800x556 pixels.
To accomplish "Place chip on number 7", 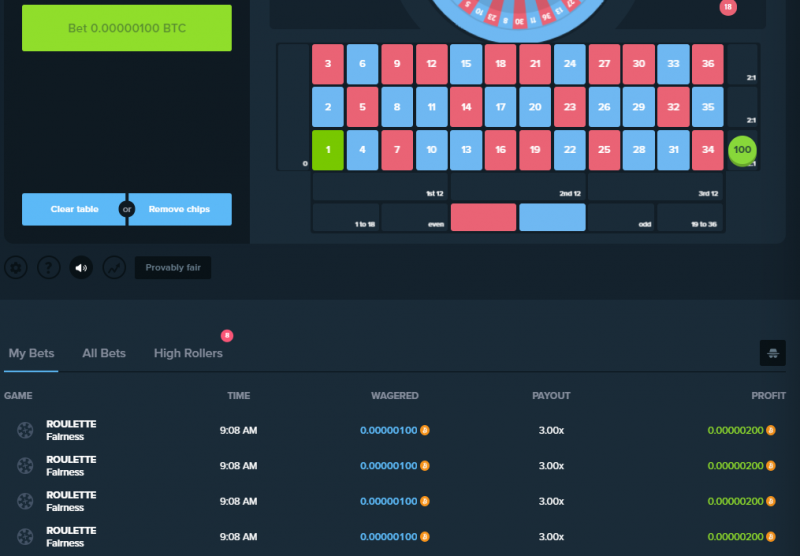I will 397,150.
